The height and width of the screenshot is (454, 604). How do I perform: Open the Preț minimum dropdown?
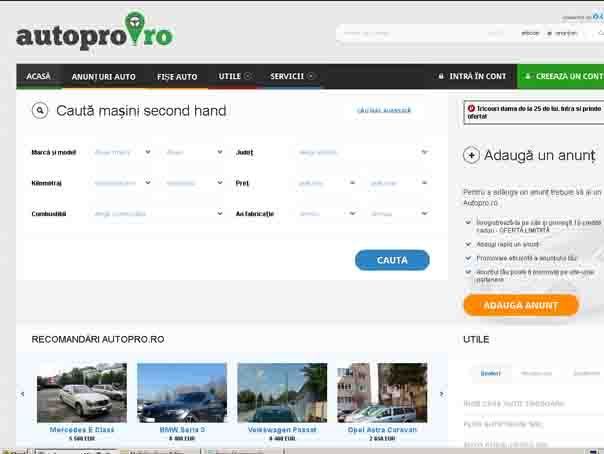(x=327, y=183)
